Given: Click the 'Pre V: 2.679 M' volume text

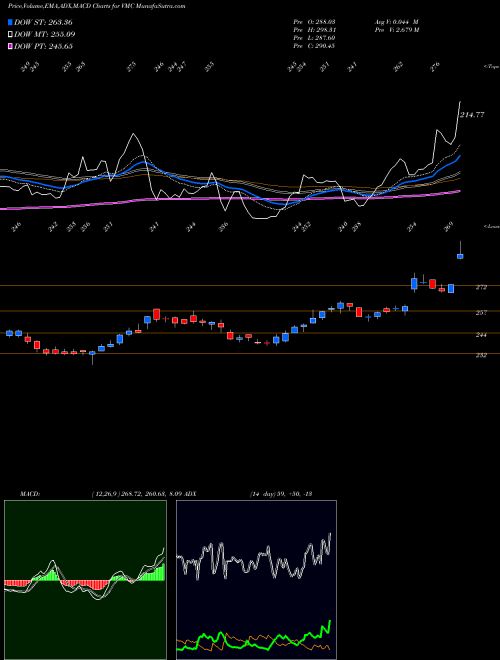Looking at the screenshot, I should tap(396, 30).
